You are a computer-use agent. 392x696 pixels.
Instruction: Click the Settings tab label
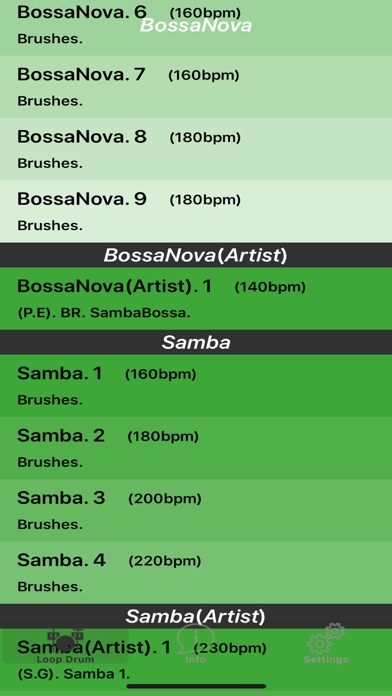[x=326, y=659]
